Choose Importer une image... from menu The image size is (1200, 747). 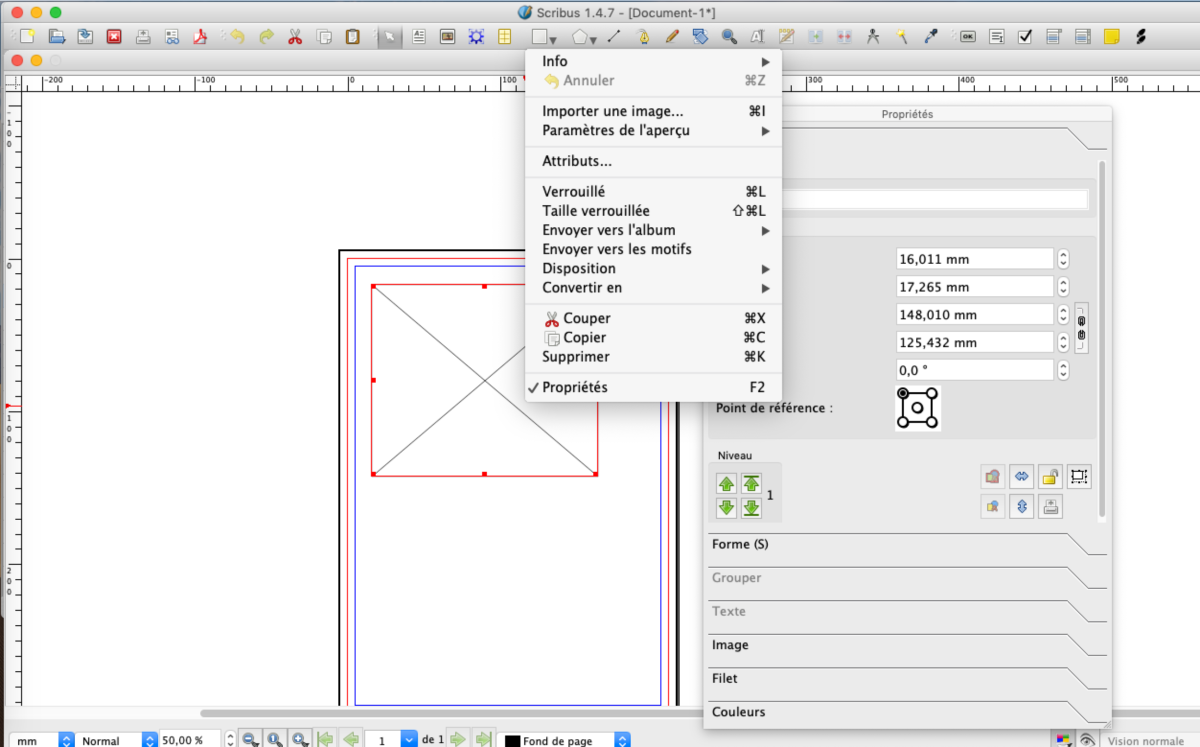612,111
